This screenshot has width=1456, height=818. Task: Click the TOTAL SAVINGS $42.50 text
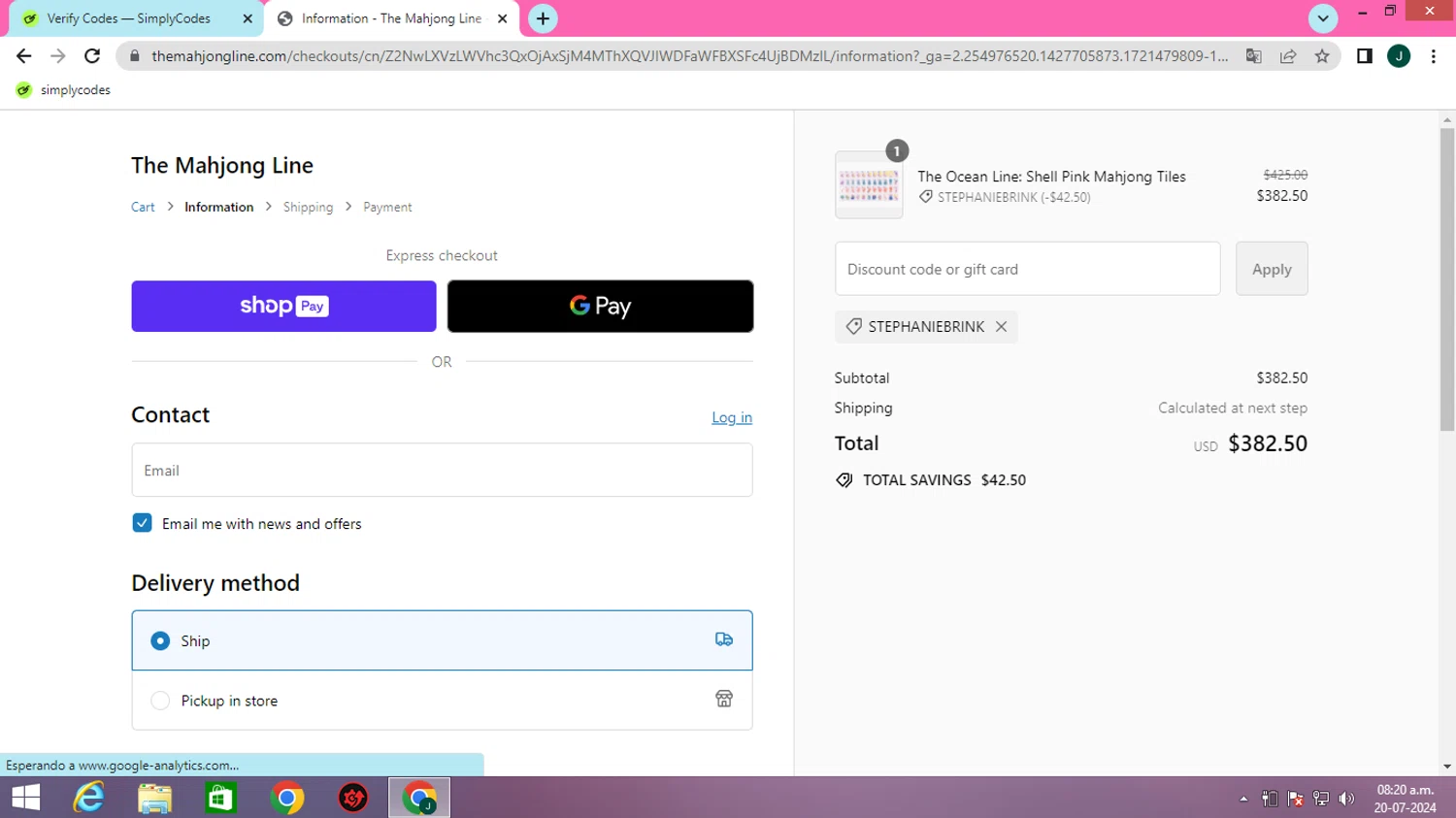(x=944, y=480)
